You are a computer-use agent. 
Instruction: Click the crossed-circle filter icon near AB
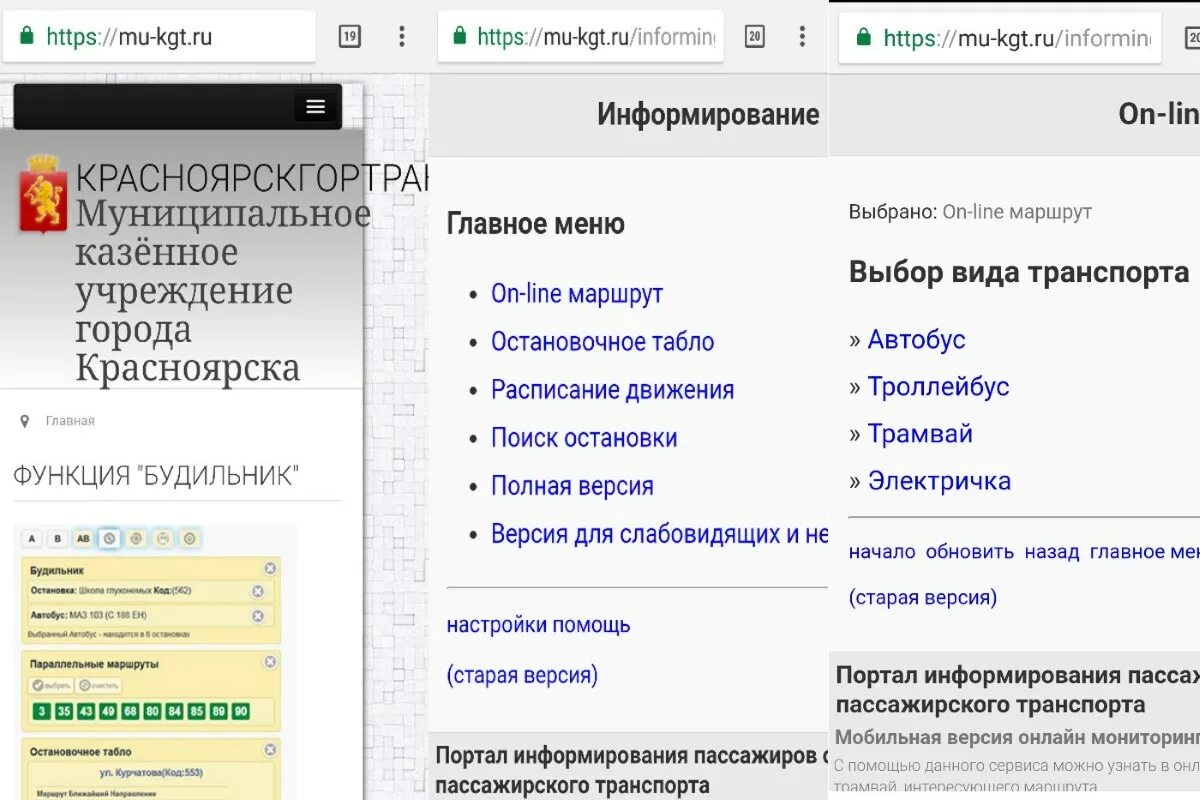109,539
